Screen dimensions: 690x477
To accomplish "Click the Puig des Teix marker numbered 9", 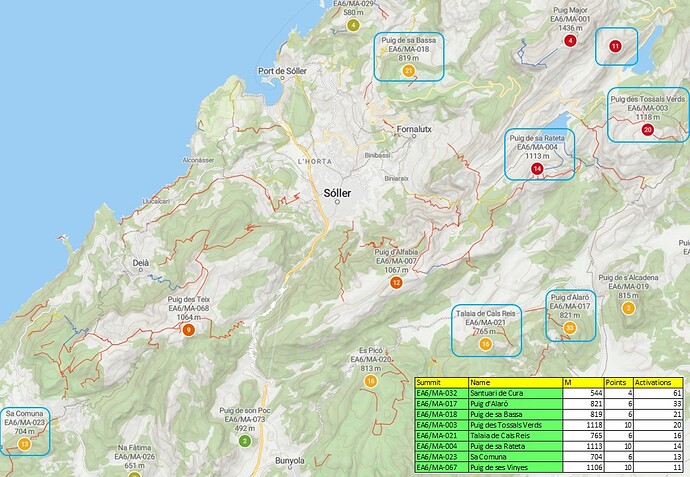I will pos(188,330).
